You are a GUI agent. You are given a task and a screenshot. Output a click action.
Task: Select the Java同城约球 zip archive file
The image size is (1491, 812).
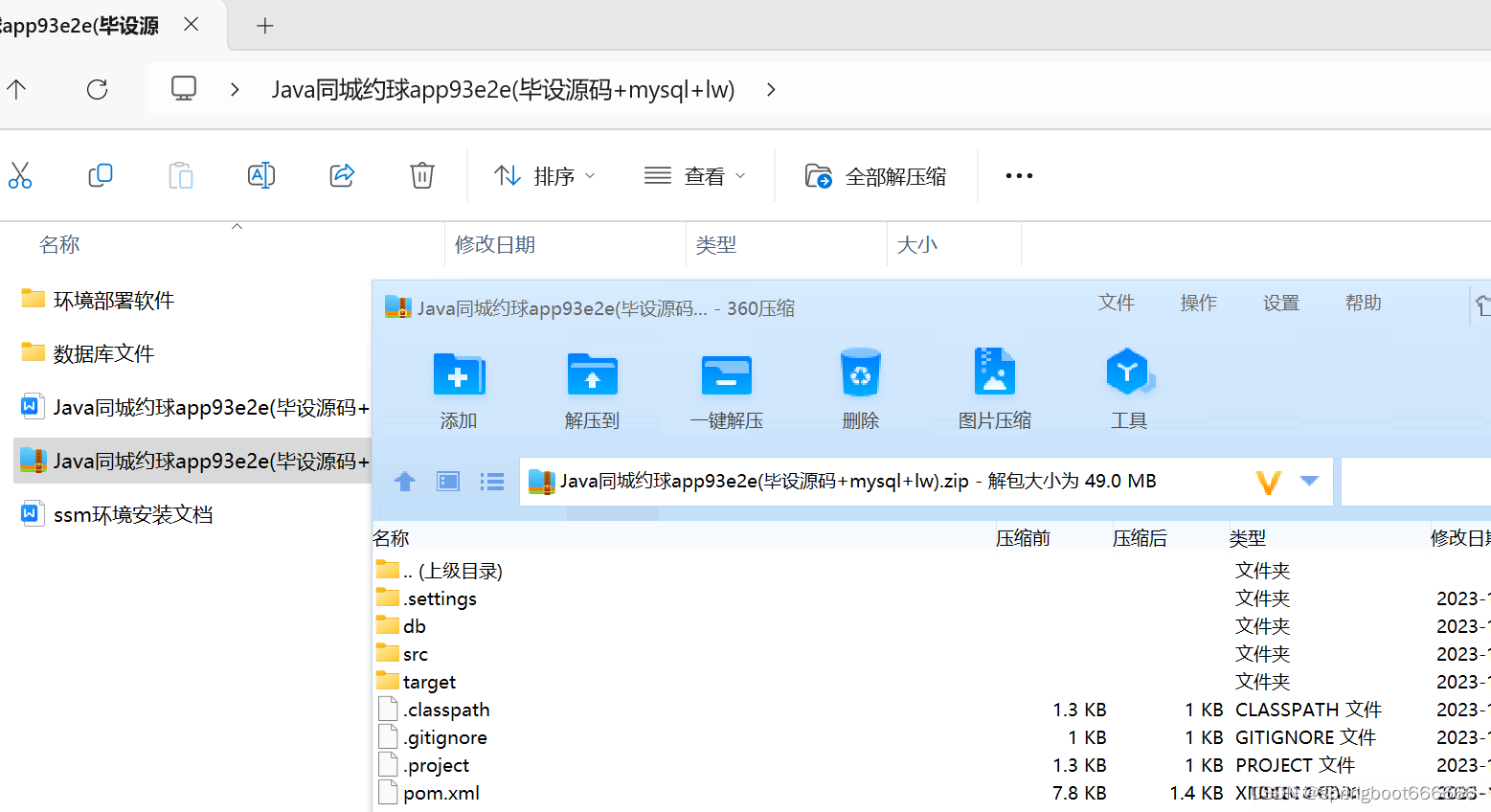coord(194,462)
